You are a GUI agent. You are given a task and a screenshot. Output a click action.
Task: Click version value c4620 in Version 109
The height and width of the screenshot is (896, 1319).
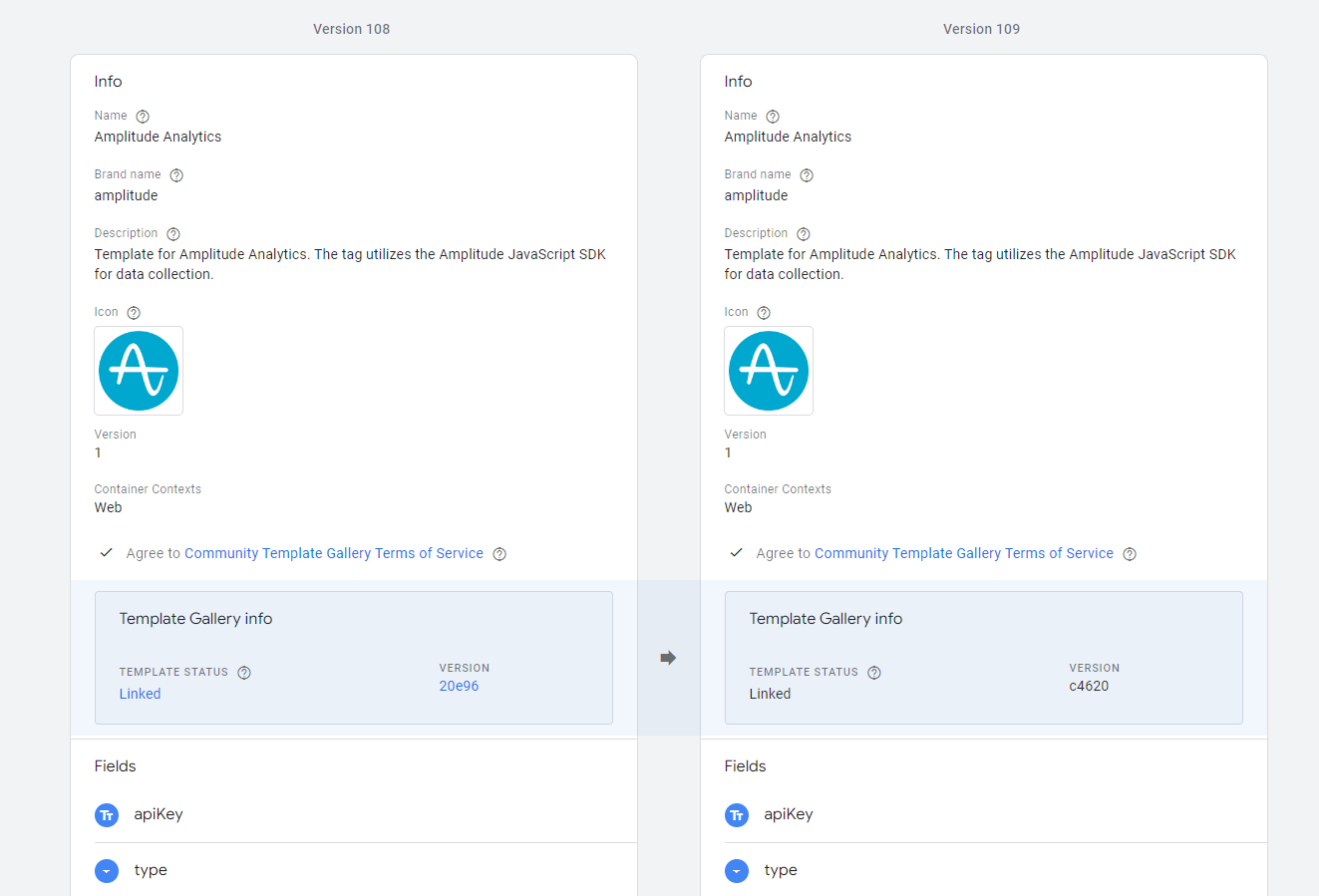click(1089, 686)
